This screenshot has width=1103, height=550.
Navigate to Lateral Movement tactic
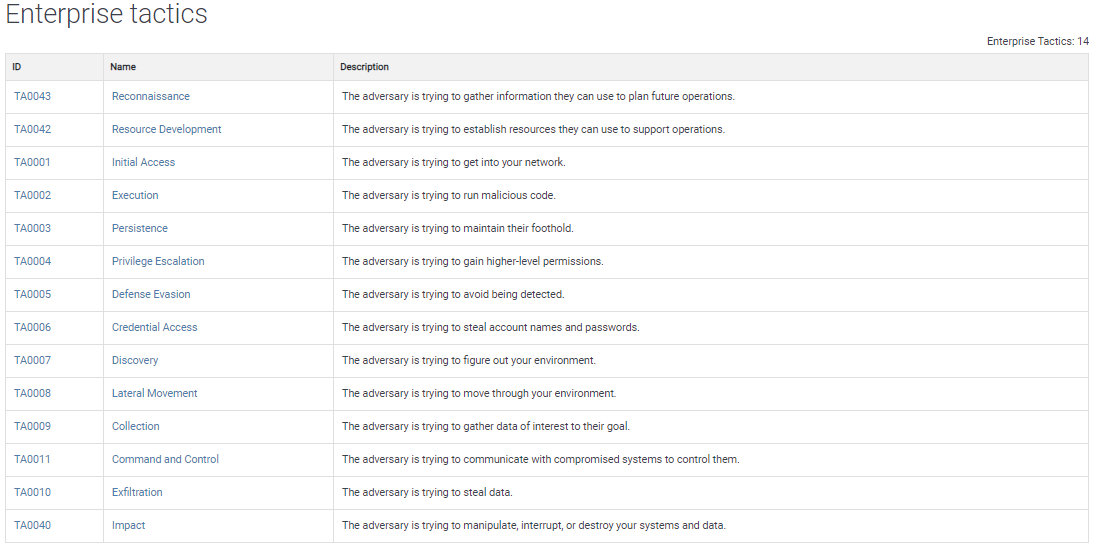point(154,394)
